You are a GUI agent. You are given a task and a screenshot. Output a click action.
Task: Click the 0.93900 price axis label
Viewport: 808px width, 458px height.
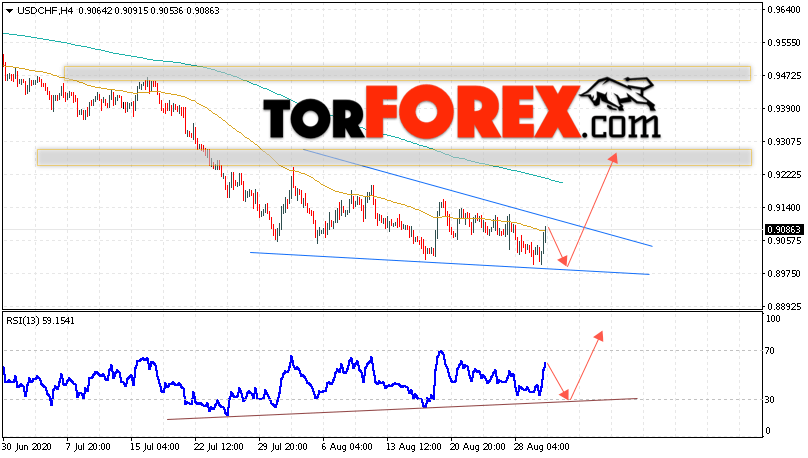(784, 109)
